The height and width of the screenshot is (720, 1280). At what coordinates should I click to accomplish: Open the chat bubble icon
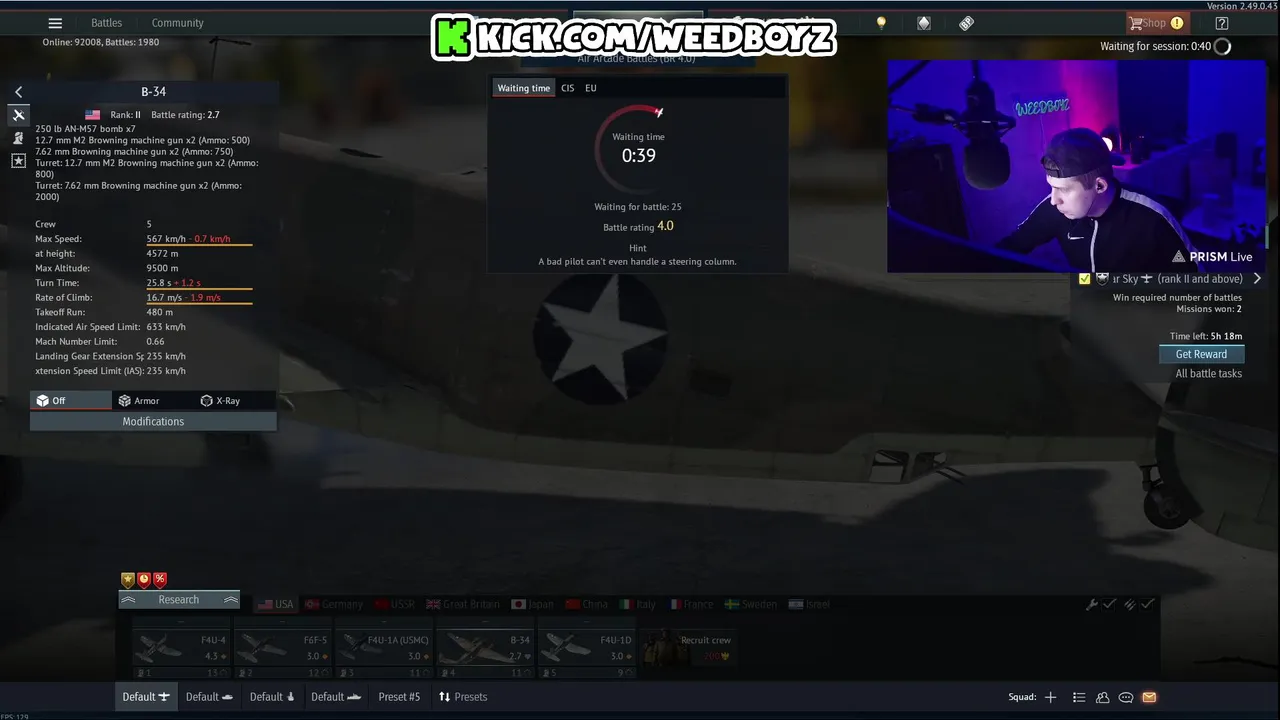tap(1126, 697)
